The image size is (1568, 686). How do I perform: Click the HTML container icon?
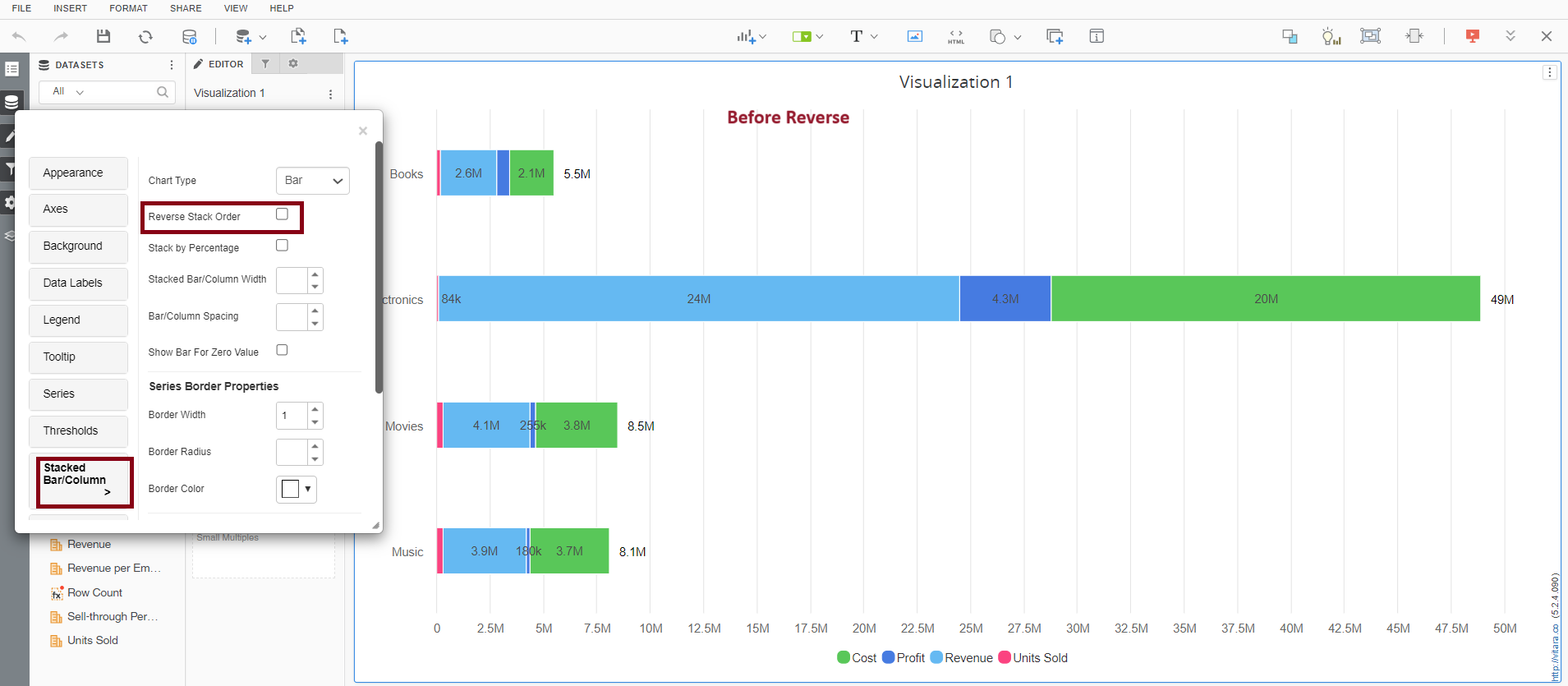point(956,36)
